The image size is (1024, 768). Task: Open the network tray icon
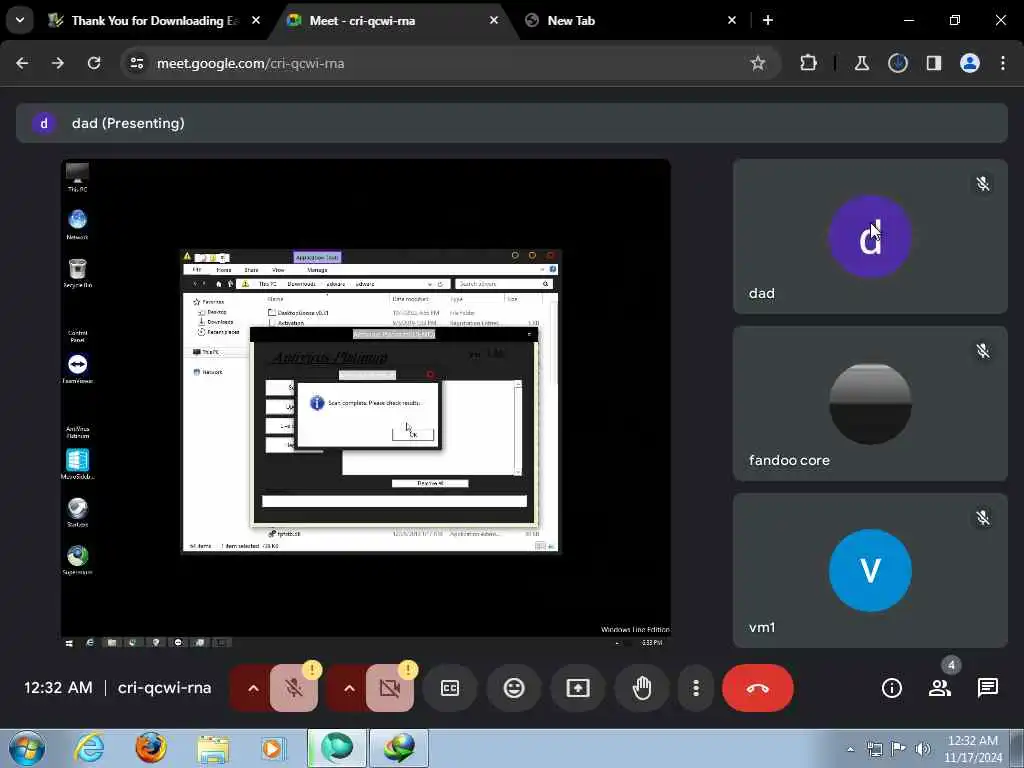pos(874,749)
